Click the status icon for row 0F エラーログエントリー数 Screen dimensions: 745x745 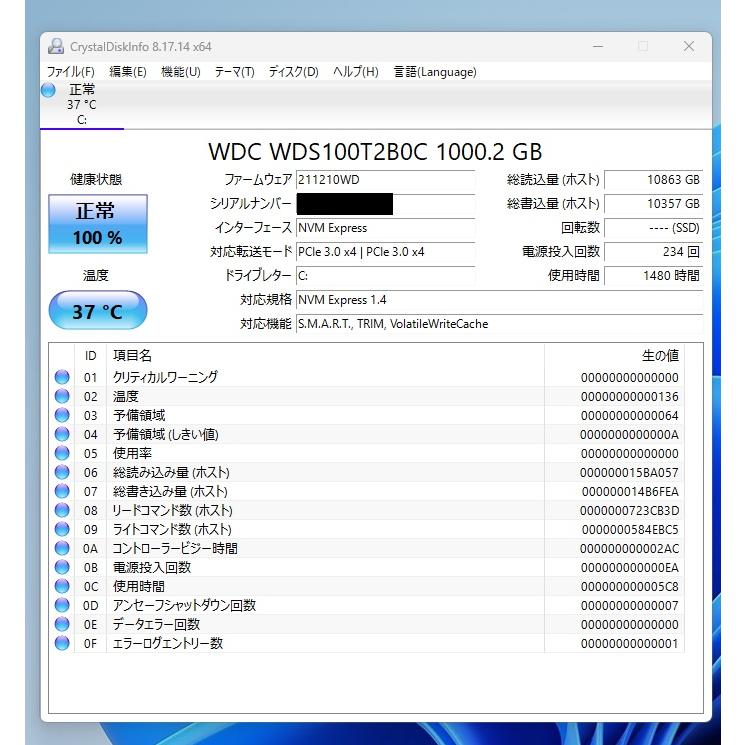coord(62,643)
